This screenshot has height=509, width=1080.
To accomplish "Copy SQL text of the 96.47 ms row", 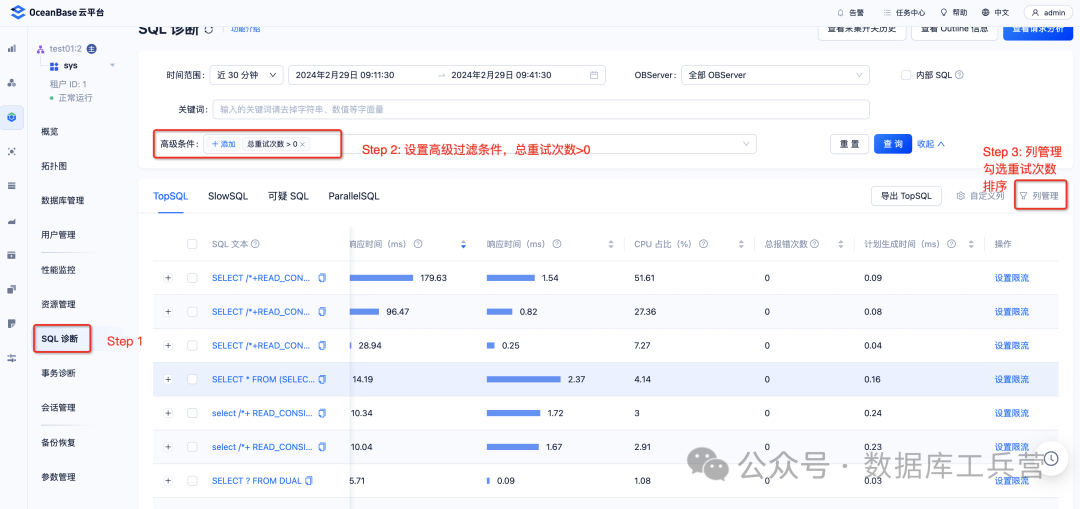I will [322, 311].
